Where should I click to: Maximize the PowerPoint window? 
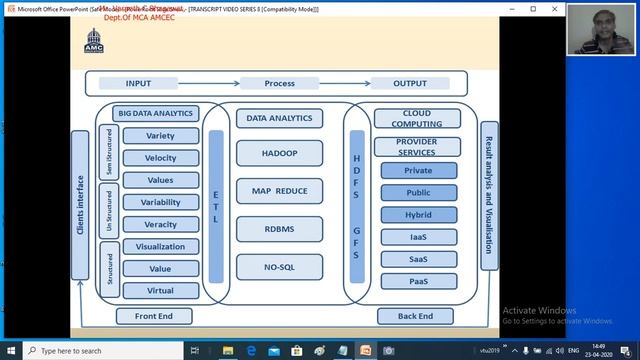[533, 9]
